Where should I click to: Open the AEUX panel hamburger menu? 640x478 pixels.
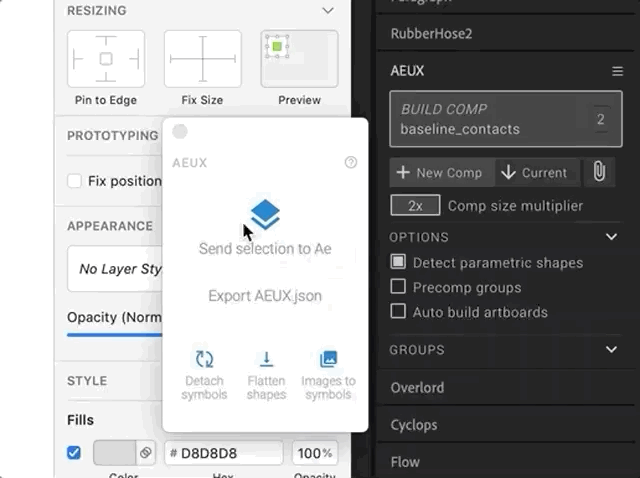pyautogui.click(x=617, y=71)
